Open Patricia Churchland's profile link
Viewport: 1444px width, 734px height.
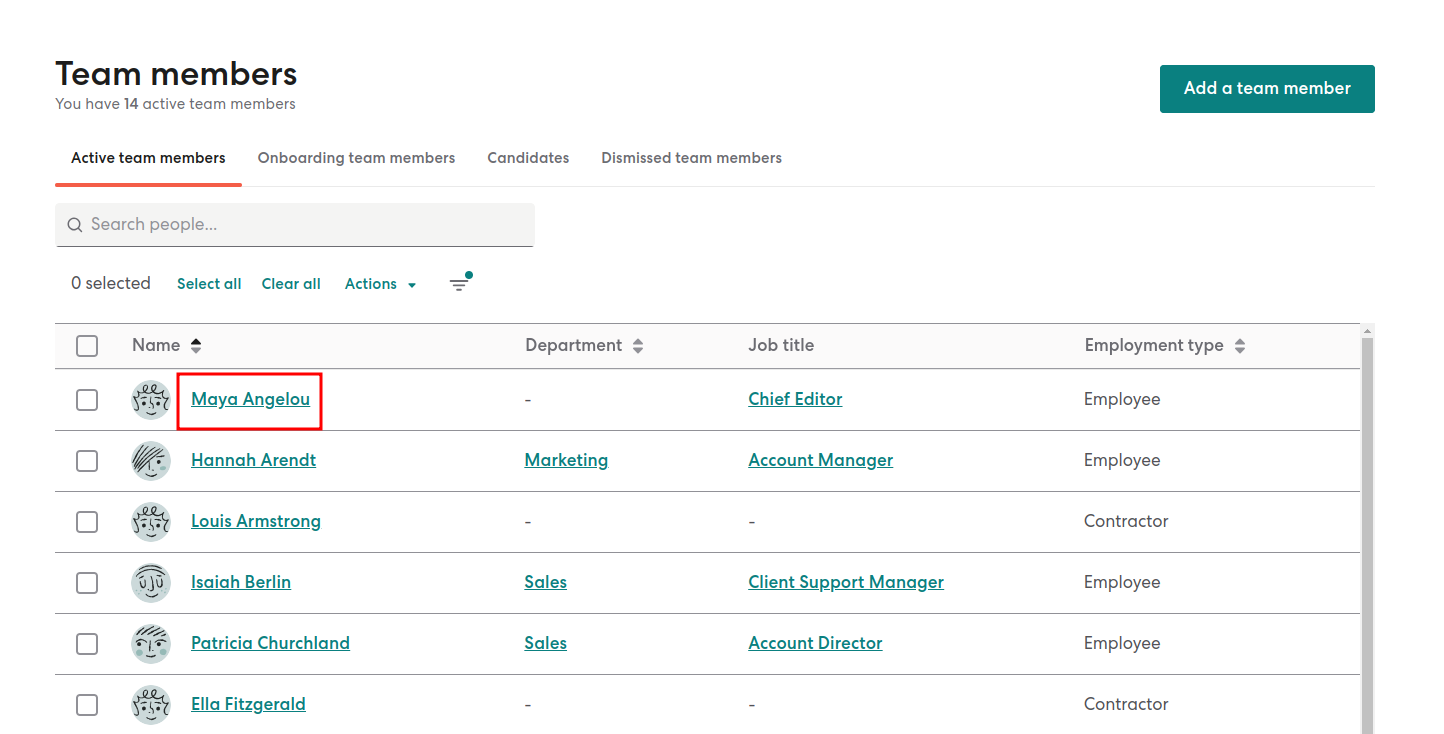click(x=271, y=643)
